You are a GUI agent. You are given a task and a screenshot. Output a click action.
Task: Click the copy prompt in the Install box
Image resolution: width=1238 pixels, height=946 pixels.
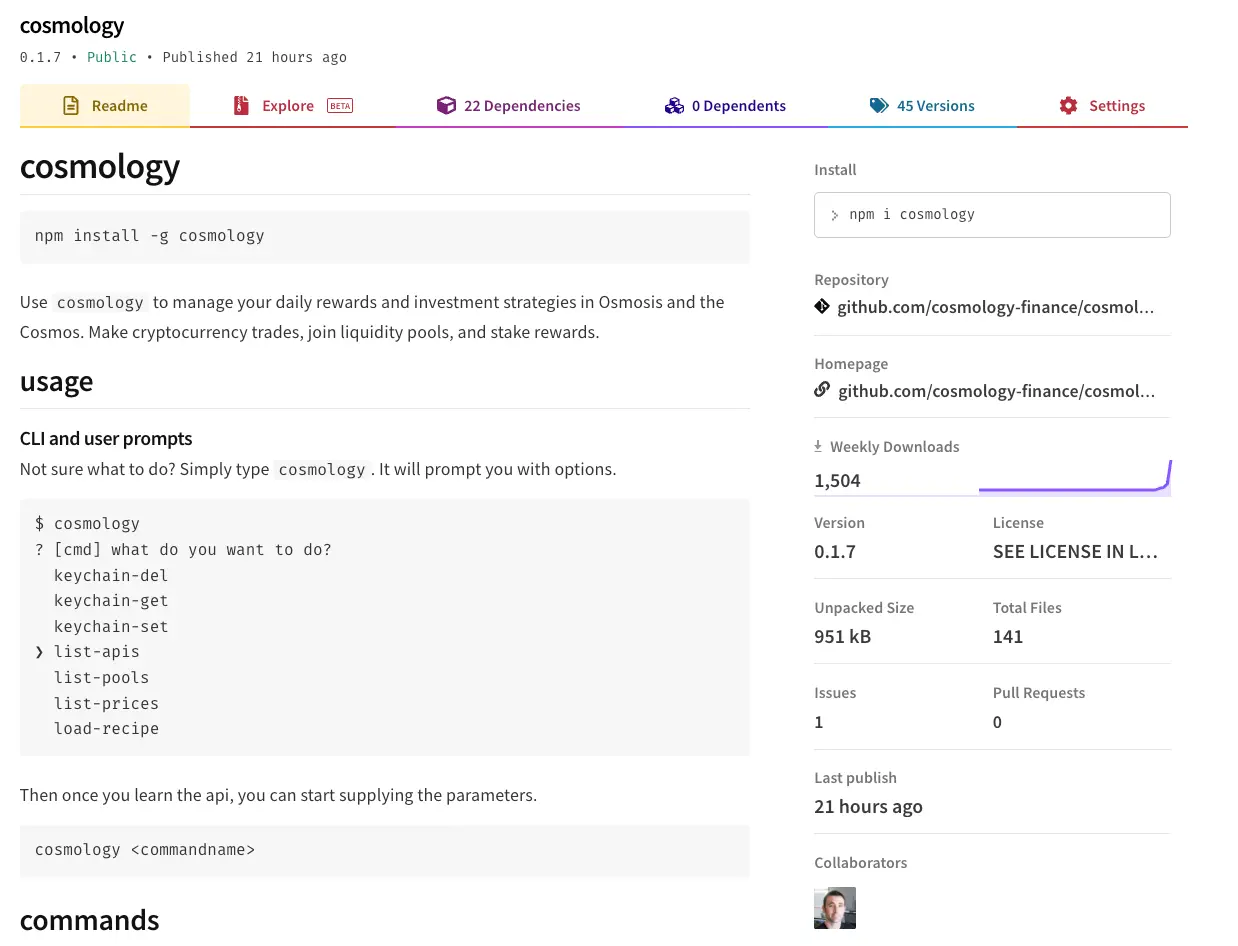834,215
